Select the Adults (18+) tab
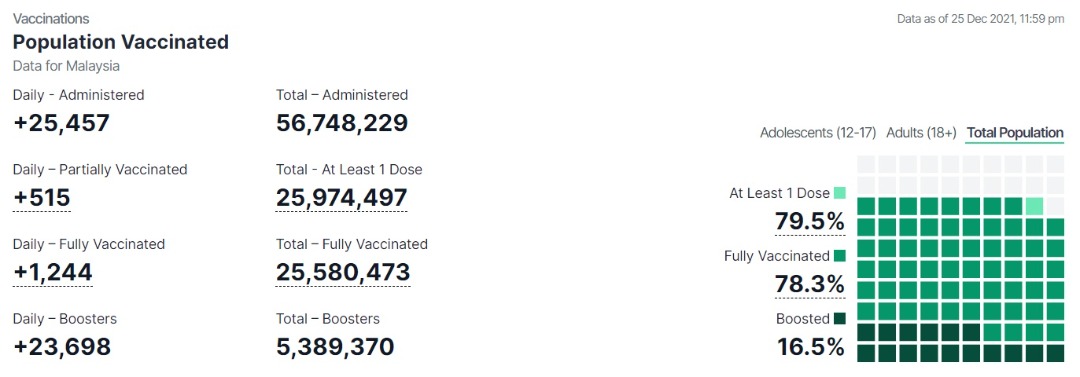Image resolution: width=1080 pixels, height=377 pixels. point(921,132)
